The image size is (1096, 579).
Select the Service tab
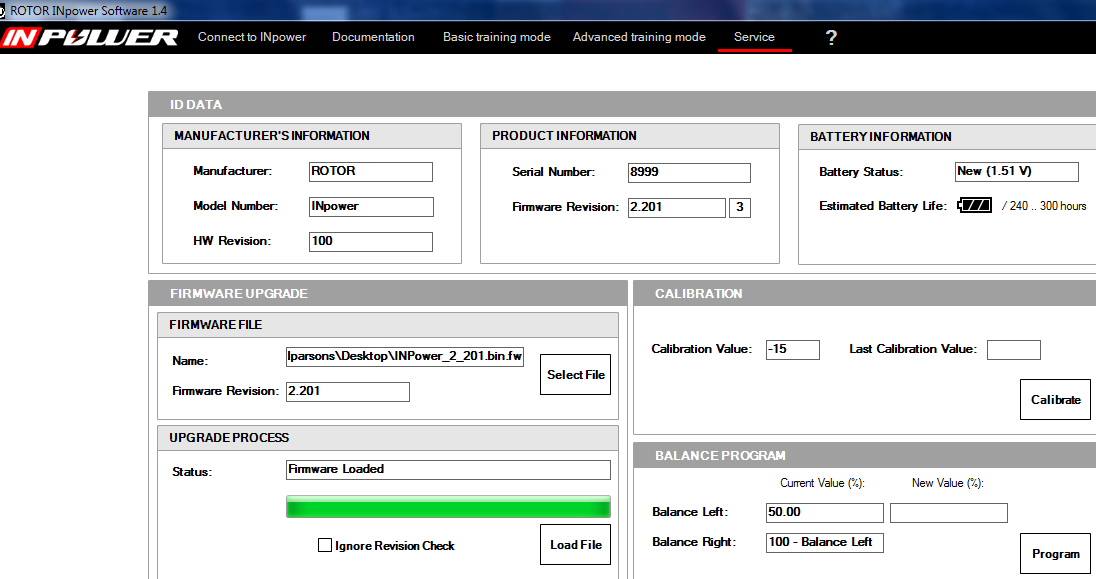tap(754, 36)
